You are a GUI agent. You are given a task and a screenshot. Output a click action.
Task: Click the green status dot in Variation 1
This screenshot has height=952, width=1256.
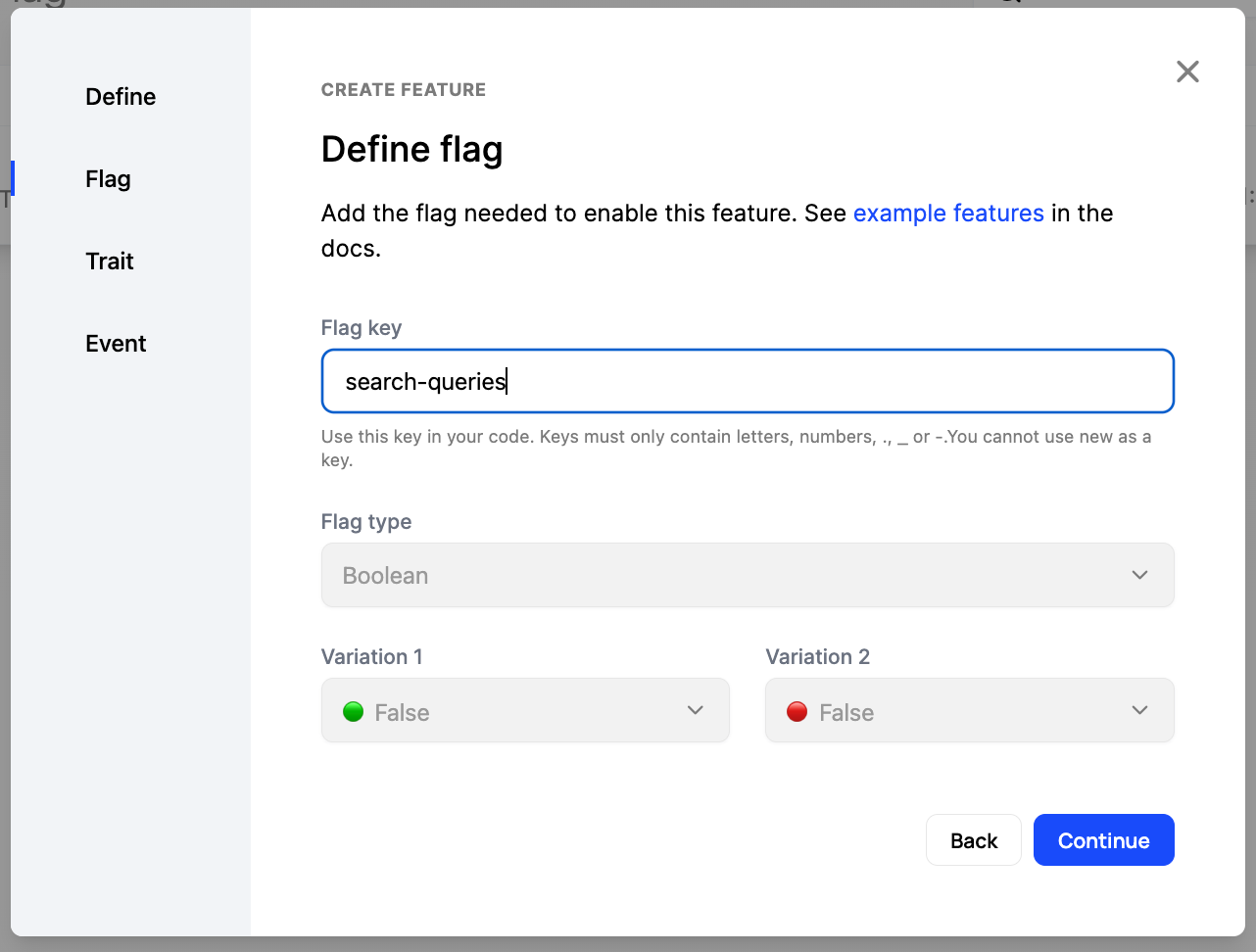353,712
